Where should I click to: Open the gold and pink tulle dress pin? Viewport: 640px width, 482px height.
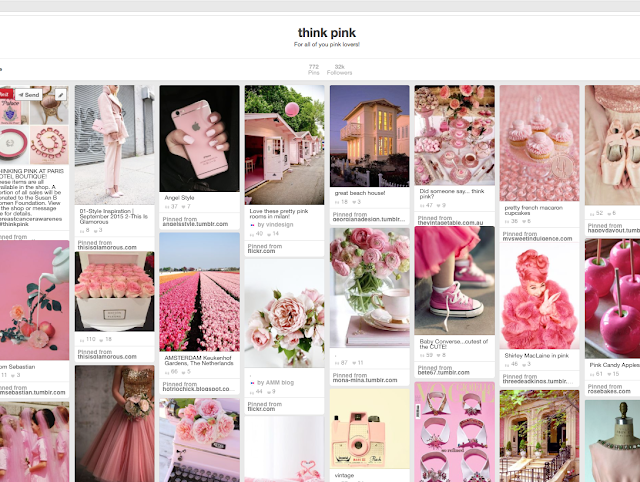pos(115,424)
